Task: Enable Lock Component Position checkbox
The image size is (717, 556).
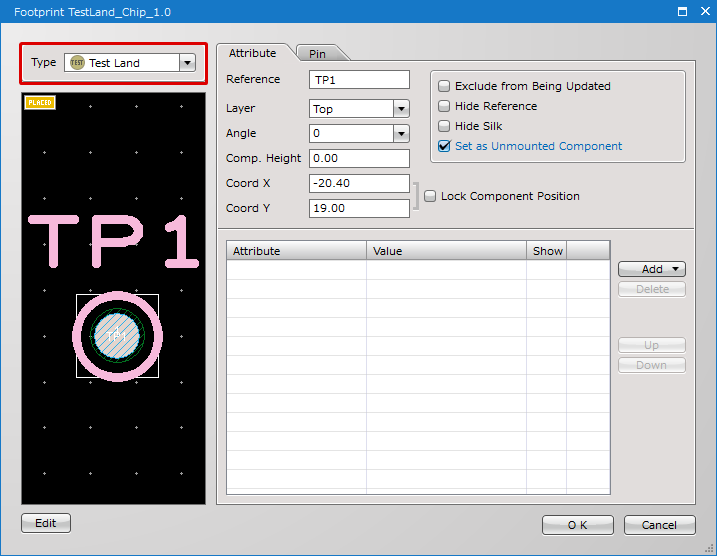Action: point(430,196)
